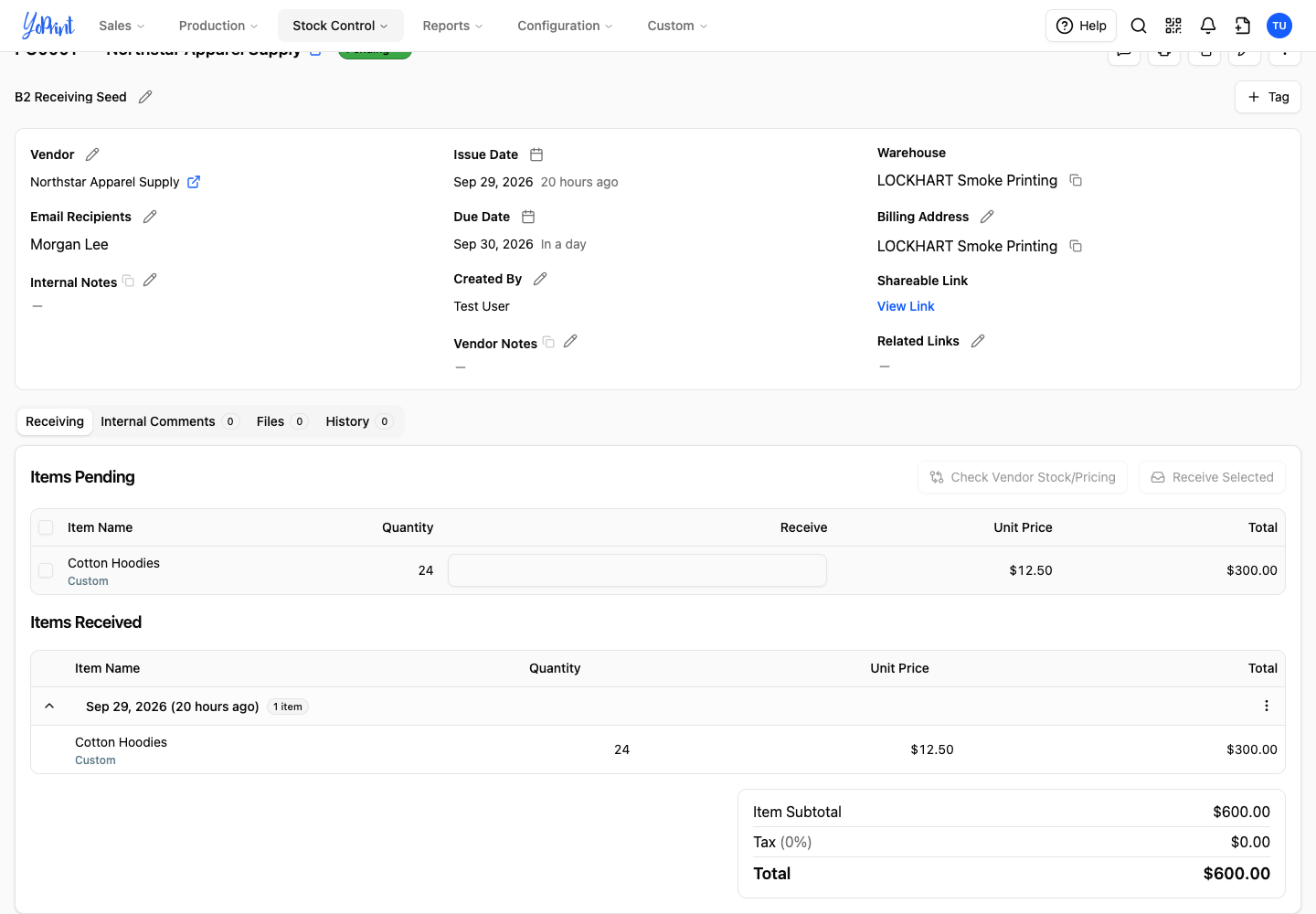Copy the Warehouse address

(x=1076, y=180)
